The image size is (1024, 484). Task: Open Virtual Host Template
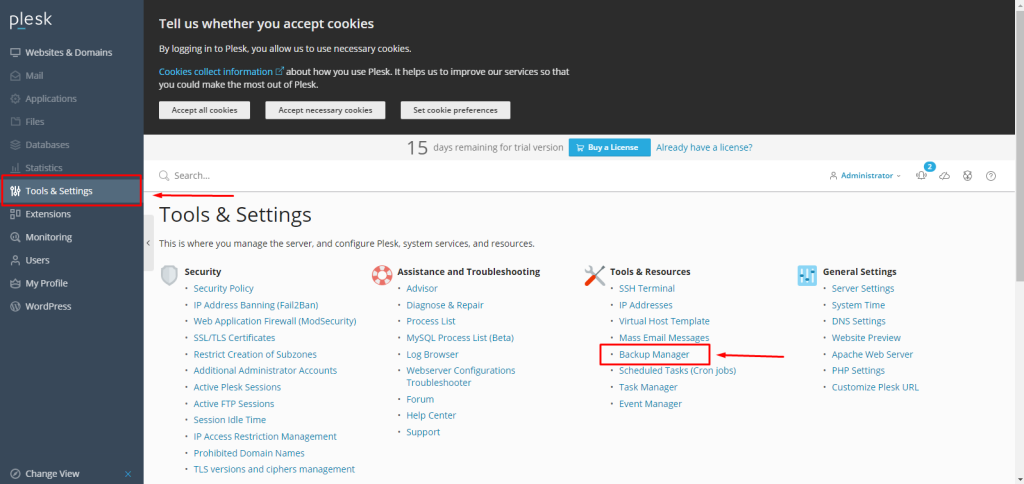point(664,321)
